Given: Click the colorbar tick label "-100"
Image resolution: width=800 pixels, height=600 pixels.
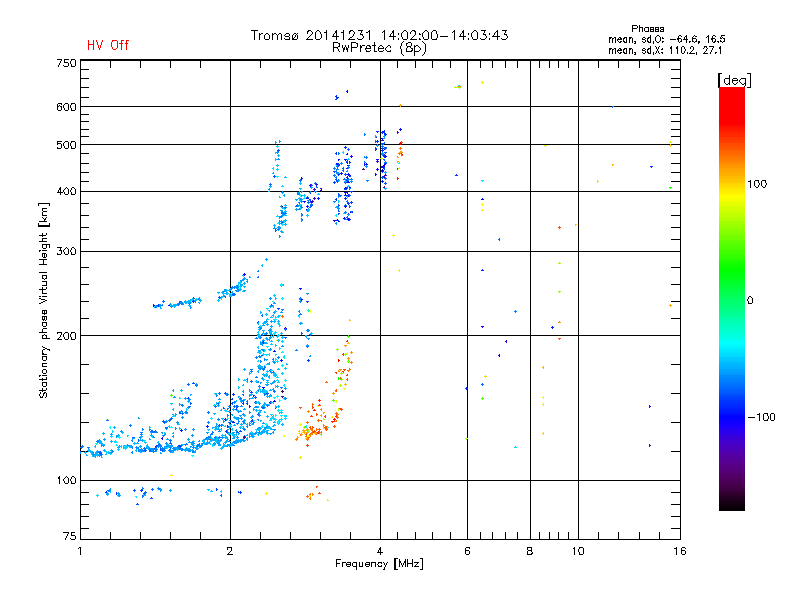Looking at the screenshot, I should click(x=761, y=417).
